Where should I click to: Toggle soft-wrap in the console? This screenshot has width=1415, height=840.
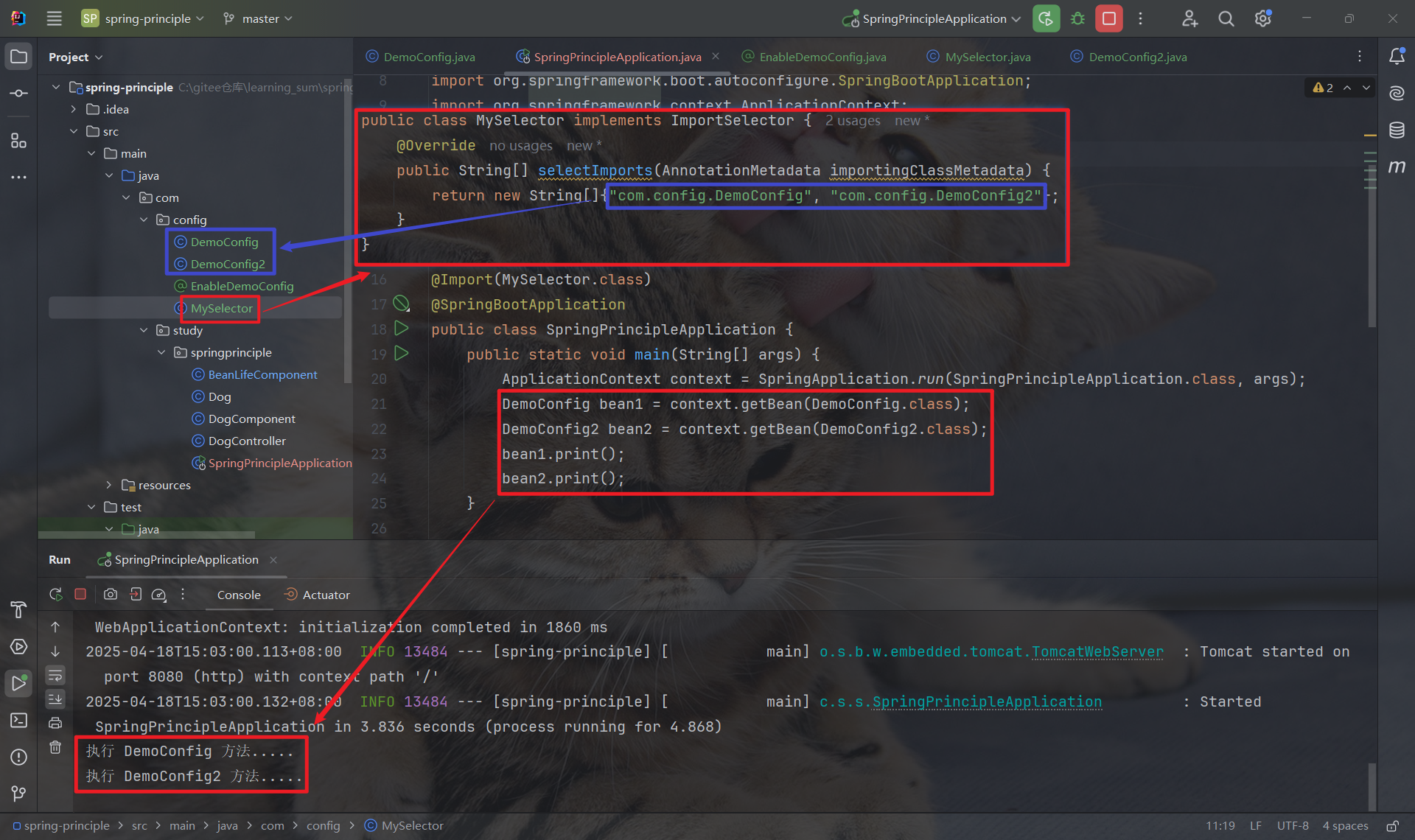coord(55,675)
